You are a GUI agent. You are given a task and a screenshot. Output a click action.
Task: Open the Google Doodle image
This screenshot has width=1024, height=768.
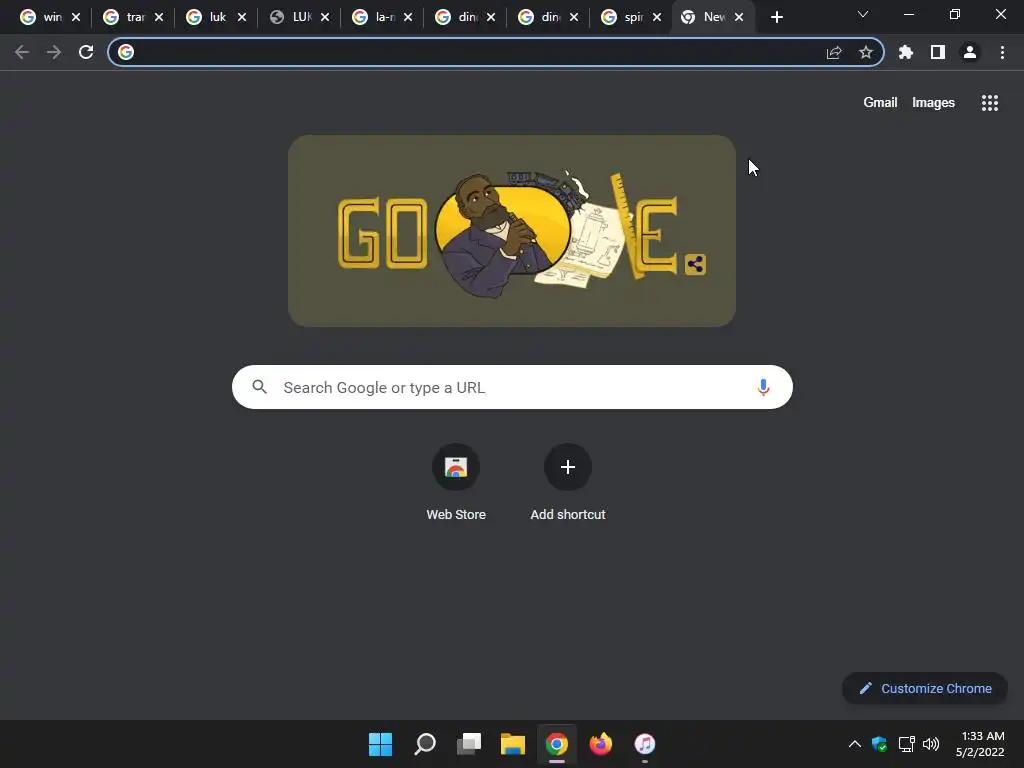pyautogui.click(x=512, y=231)
